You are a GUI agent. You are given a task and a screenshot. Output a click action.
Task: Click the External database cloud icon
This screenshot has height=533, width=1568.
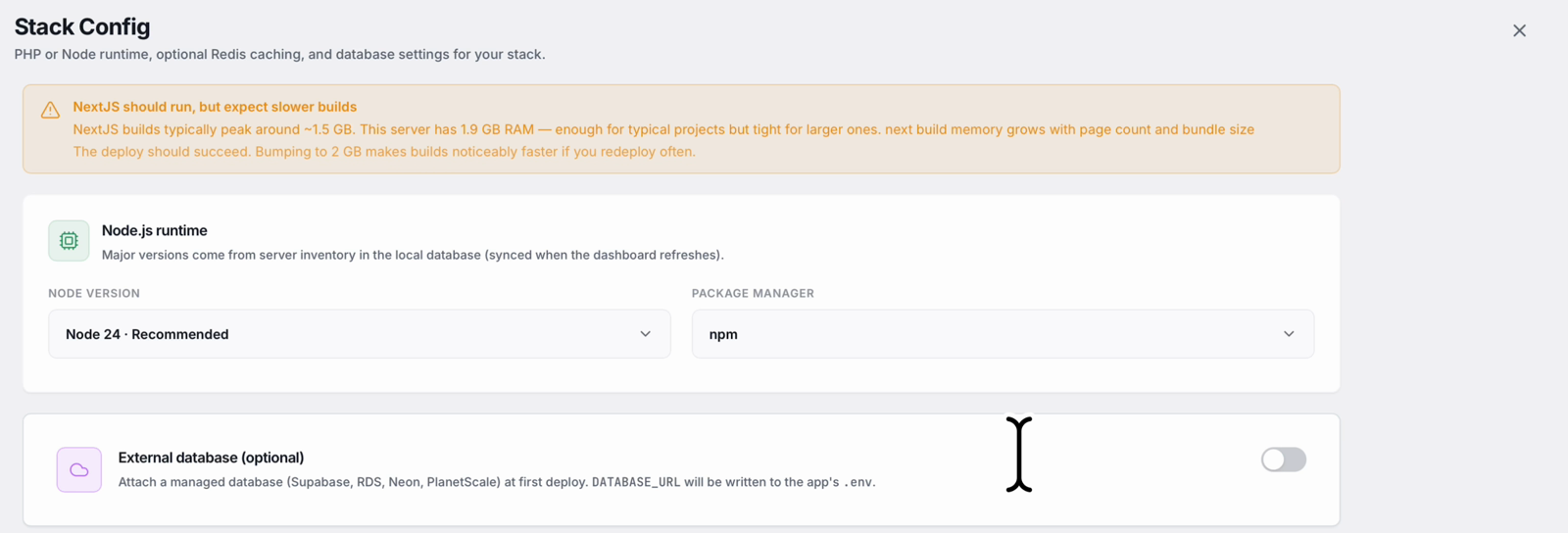pyautogui.click(x=79, y=470)
